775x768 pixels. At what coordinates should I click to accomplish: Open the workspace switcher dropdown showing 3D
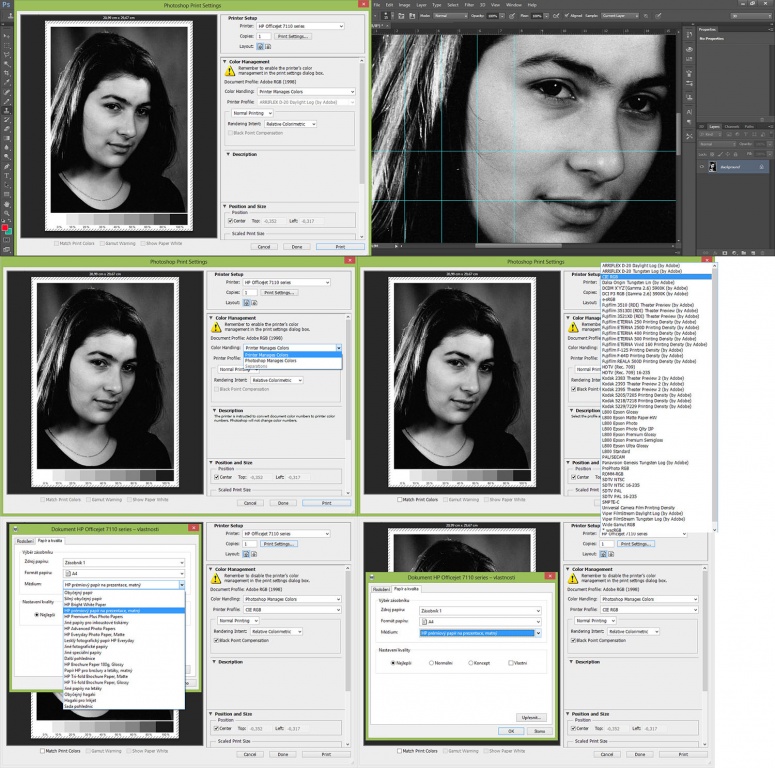(x=751, y=16)
